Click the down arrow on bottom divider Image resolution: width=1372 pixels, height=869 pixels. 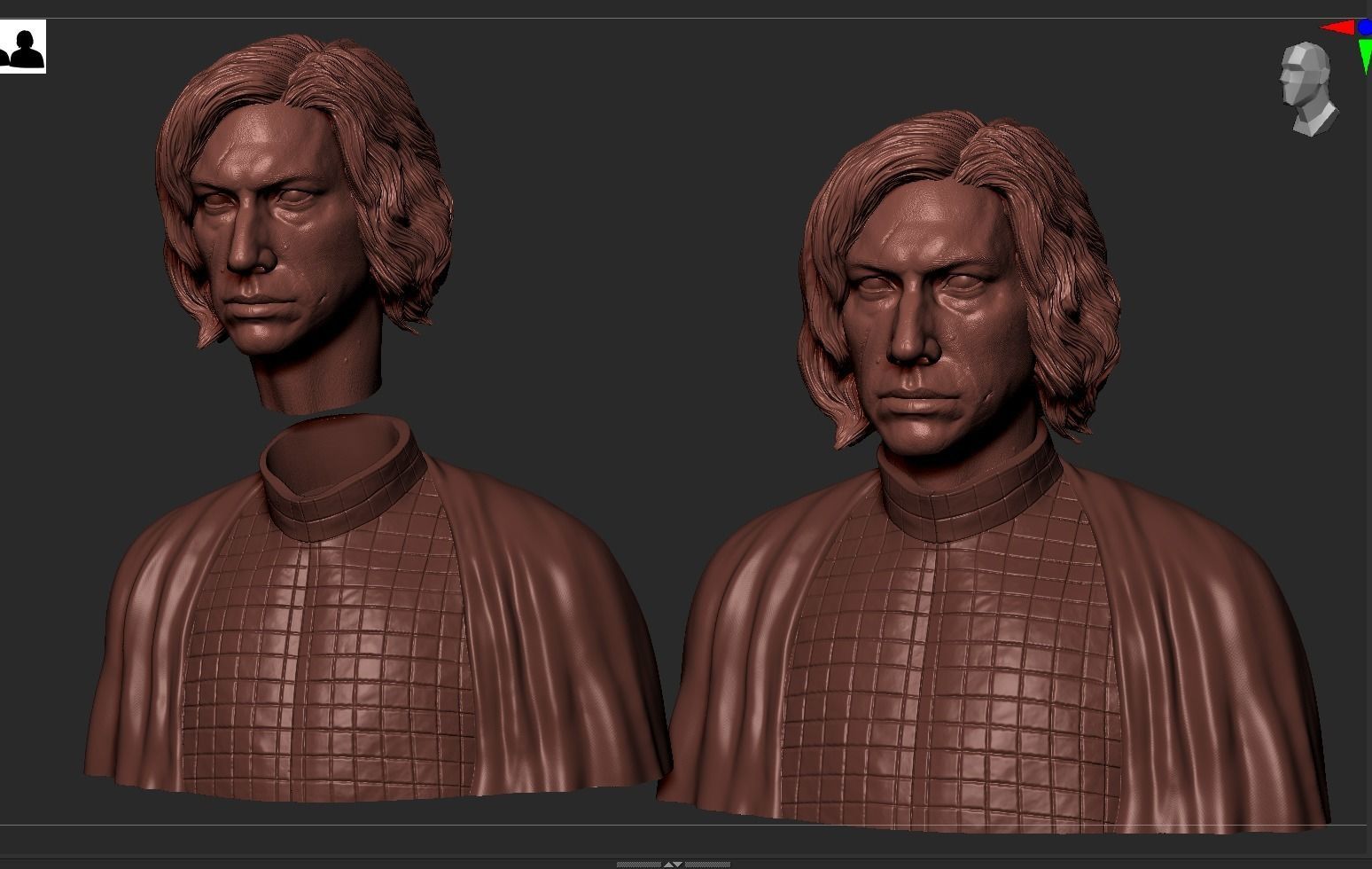coord(678,864)
